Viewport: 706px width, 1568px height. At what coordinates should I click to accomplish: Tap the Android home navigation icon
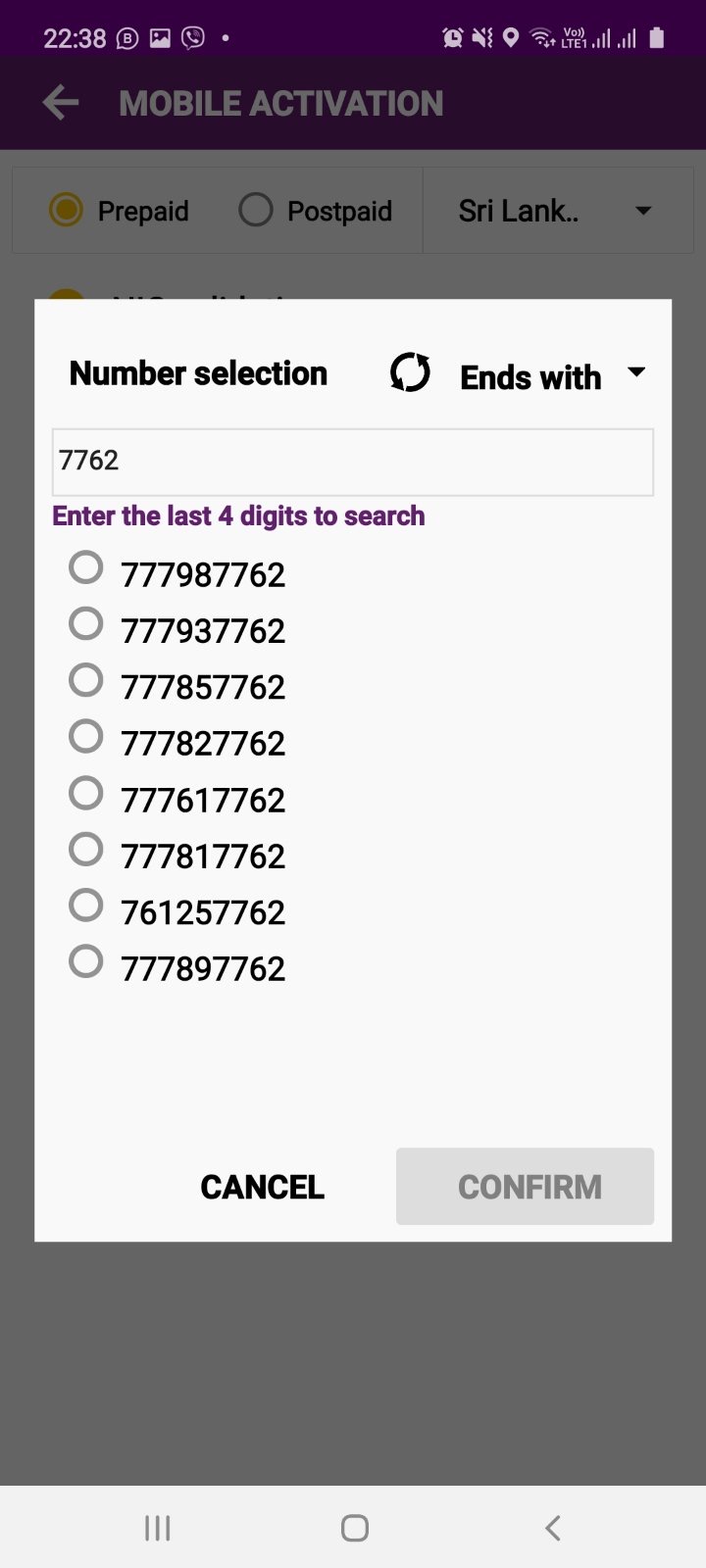pyautogui.click(x=354, y=1528)
